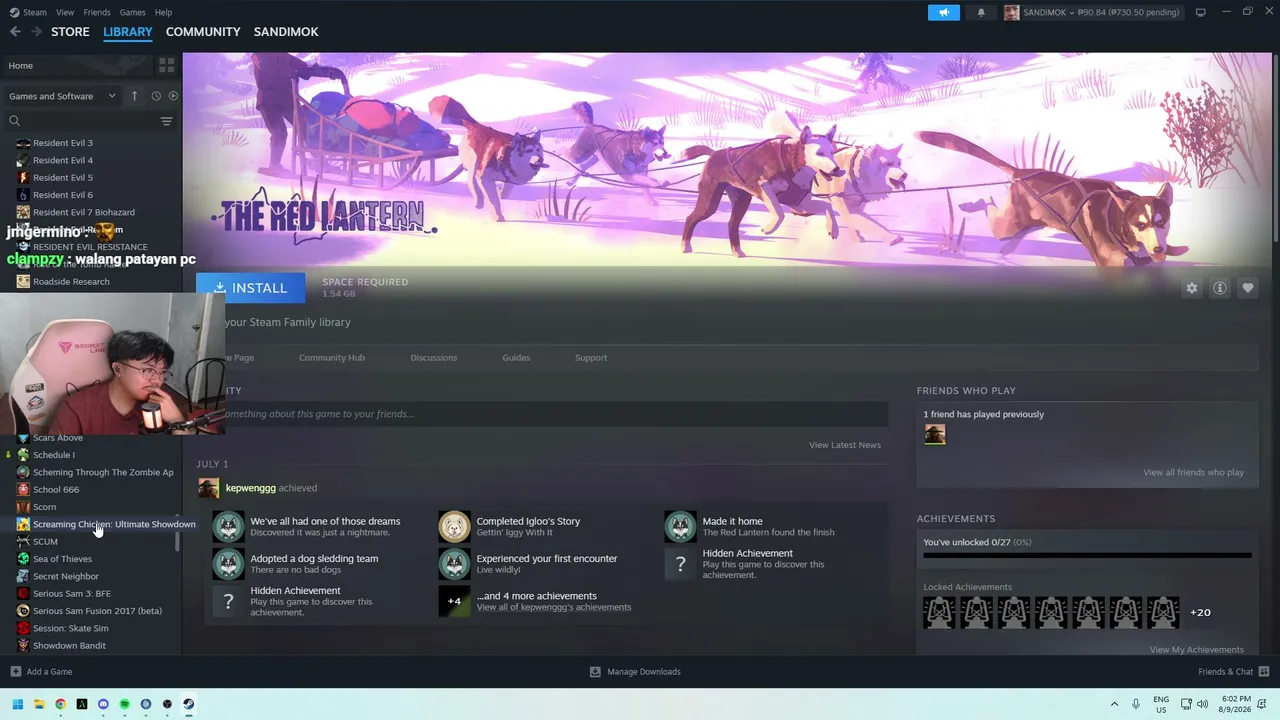Install The Red Lantern
The image size is (1280, 720).
tap(250, 288)
